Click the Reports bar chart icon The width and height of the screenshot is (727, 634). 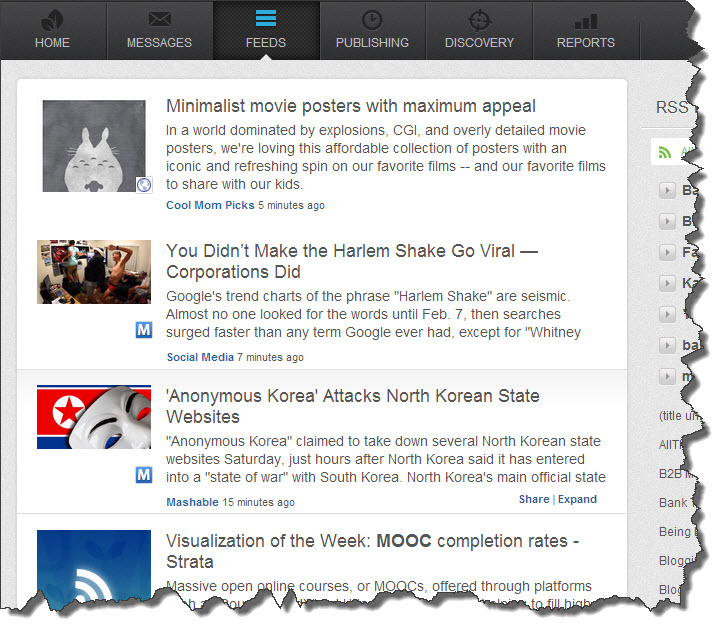click(586, 21)
